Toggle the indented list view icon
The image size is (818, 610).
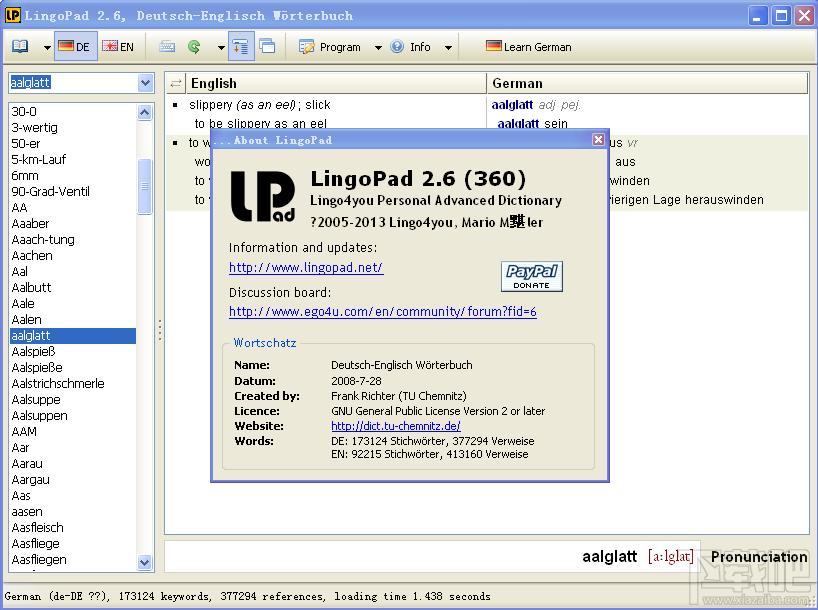click(x=241, y=47)
